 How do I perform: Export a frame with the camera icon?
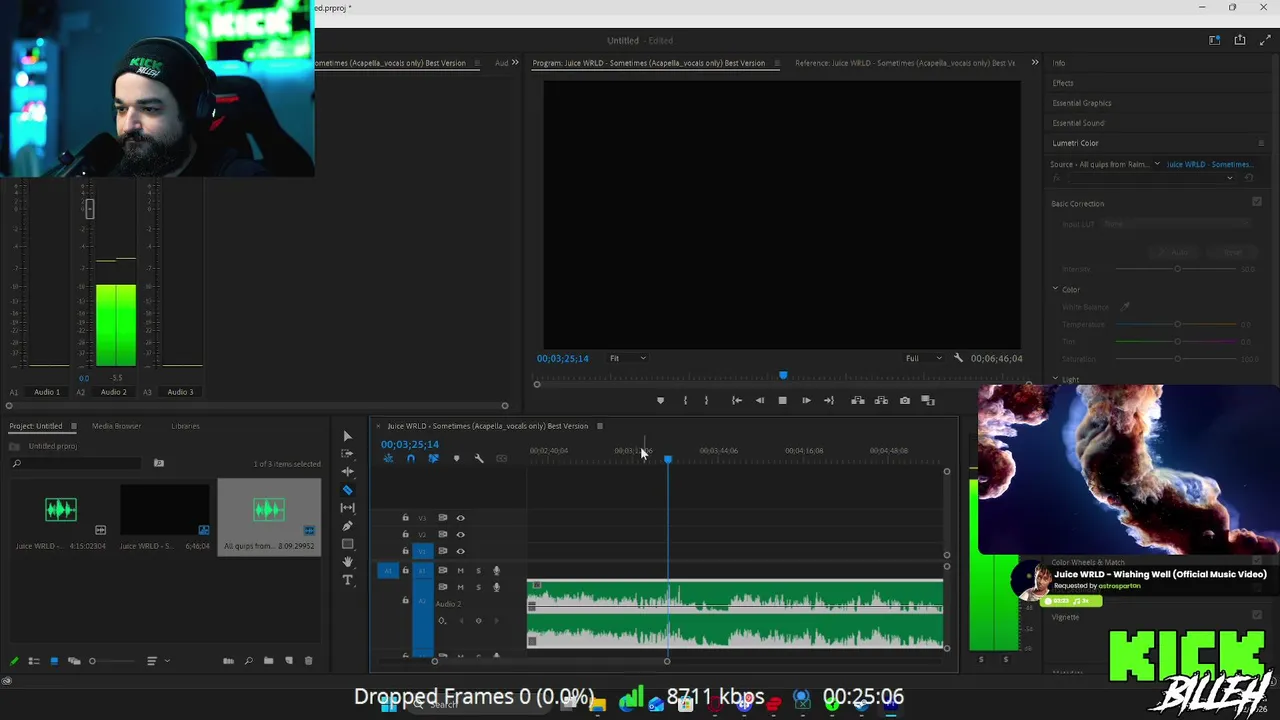(x=905, y=401)
